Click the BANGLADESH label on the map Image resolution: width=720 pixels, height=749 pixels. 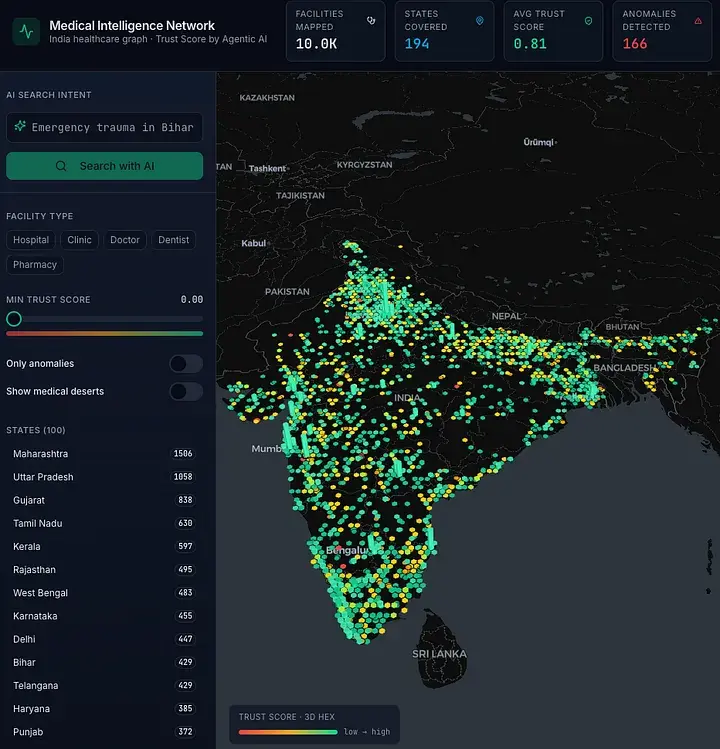pyautogui.click(x=624, y=368)
